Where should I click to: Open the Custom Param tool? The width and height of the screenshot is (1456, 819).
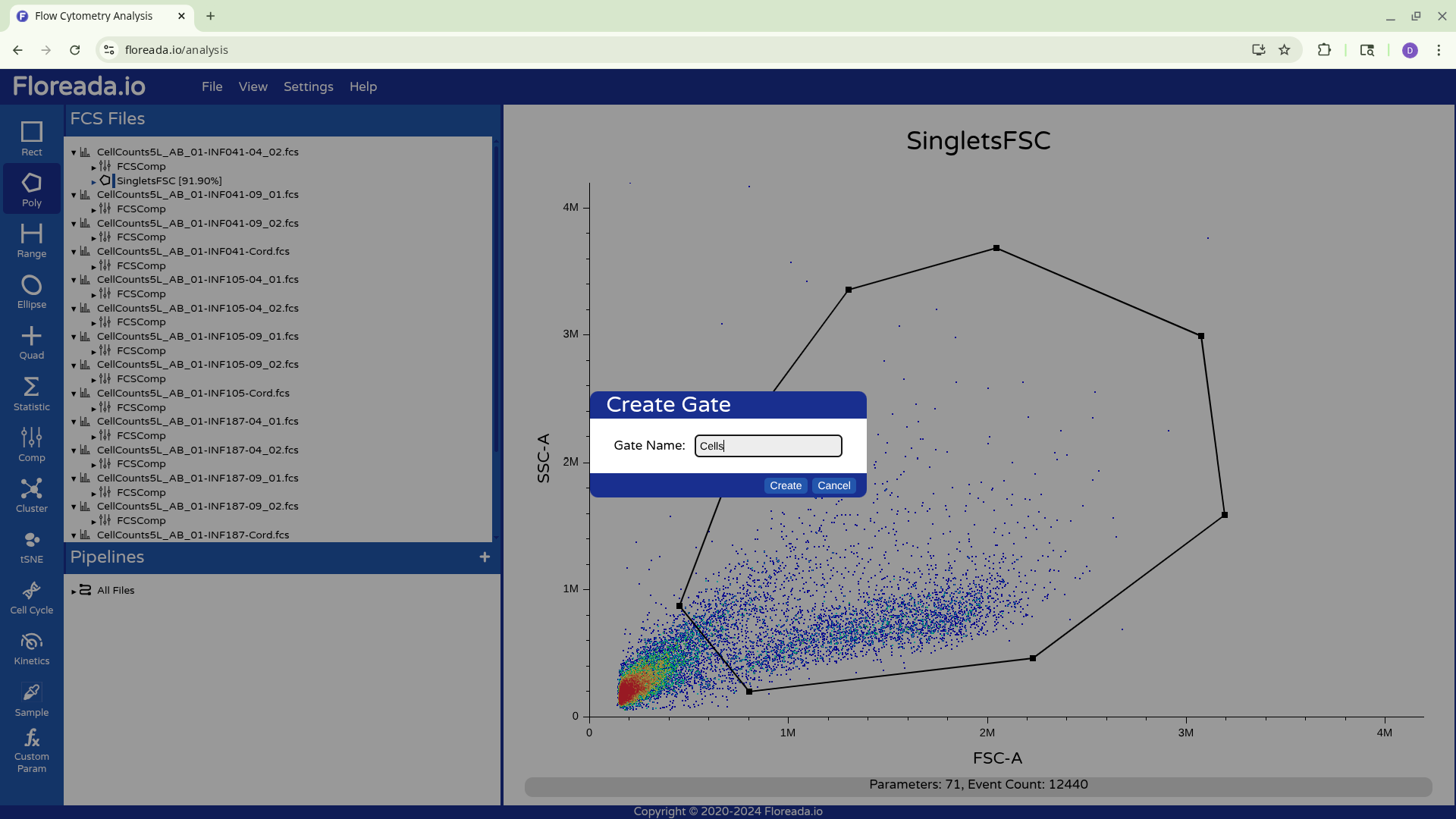(x=31, y=750)
